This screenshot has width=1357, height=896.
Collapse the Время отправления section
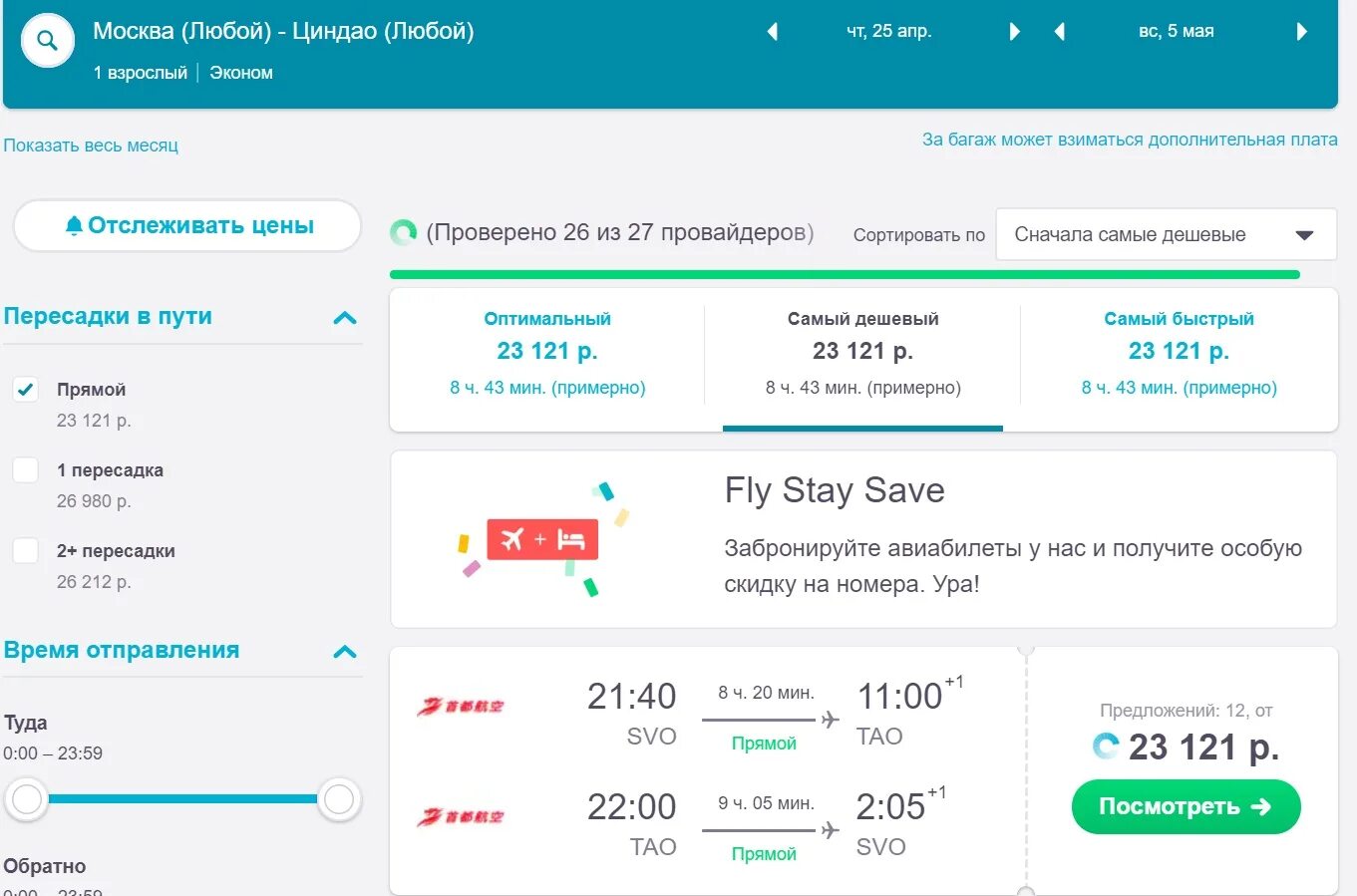345,652
